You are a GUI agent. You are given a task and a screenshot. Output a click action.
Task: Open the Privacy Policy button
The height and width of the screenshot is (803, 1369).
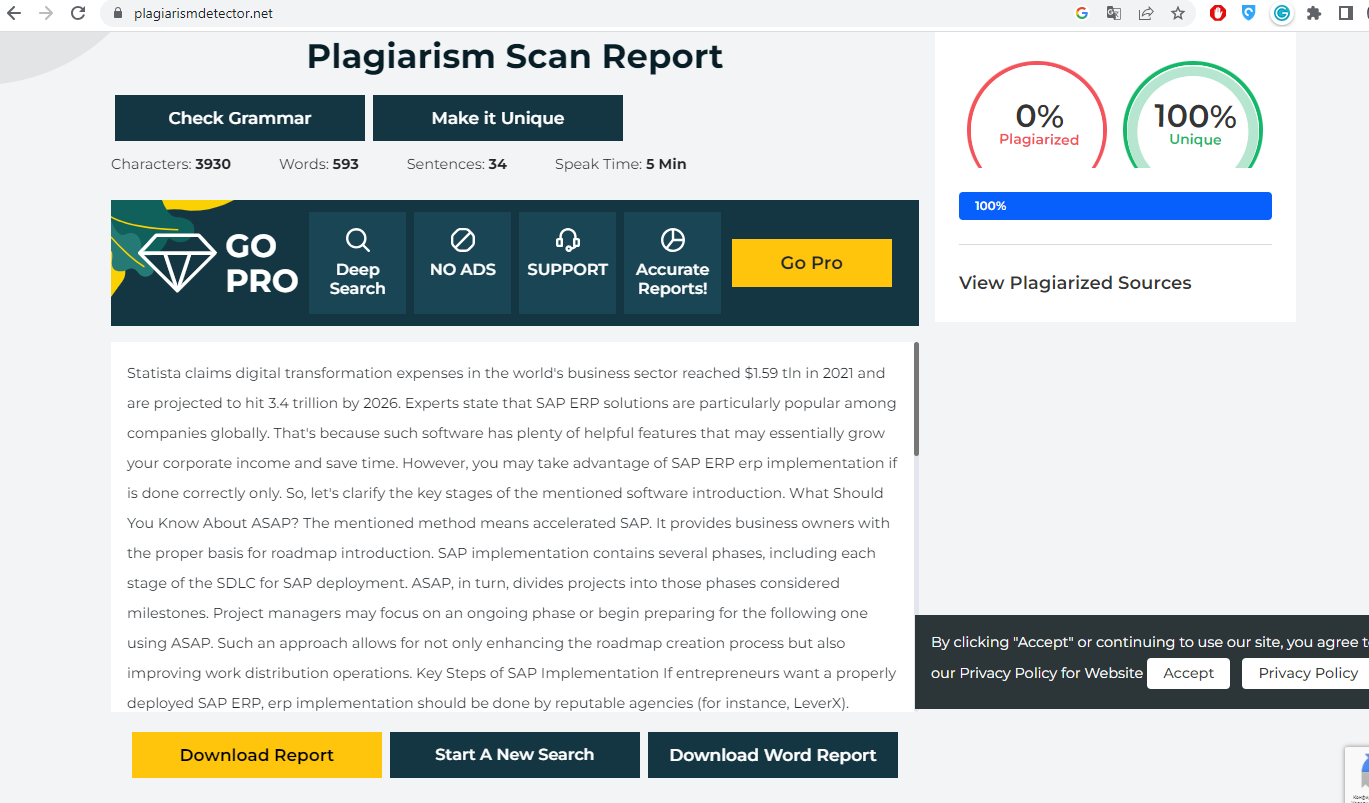click(x=1308, y=673)
